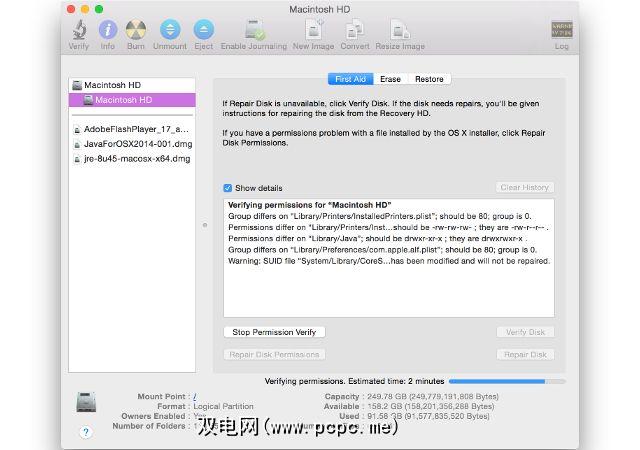Screen dimensions: 640x450
Task: Click the New Image toolbar icon
Action: pos(313,30)
